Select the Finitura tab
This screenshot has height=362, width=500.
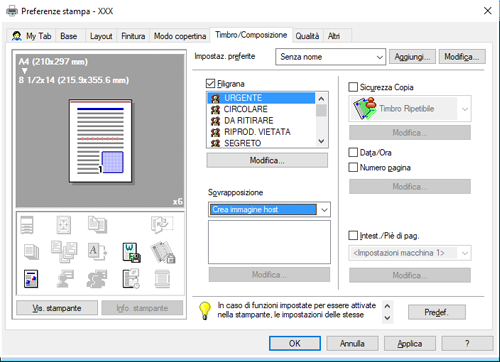click(x=133, y=36)
